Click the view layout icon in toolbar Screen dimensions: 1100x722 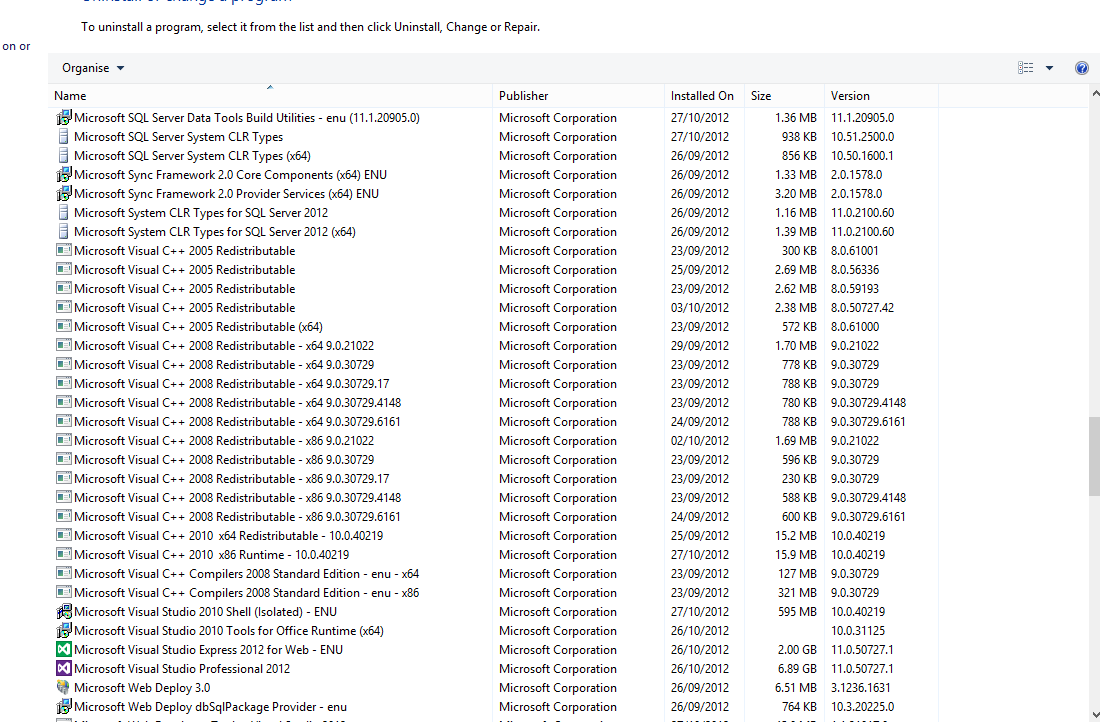pyautogui.click(x=1026, y=68)
